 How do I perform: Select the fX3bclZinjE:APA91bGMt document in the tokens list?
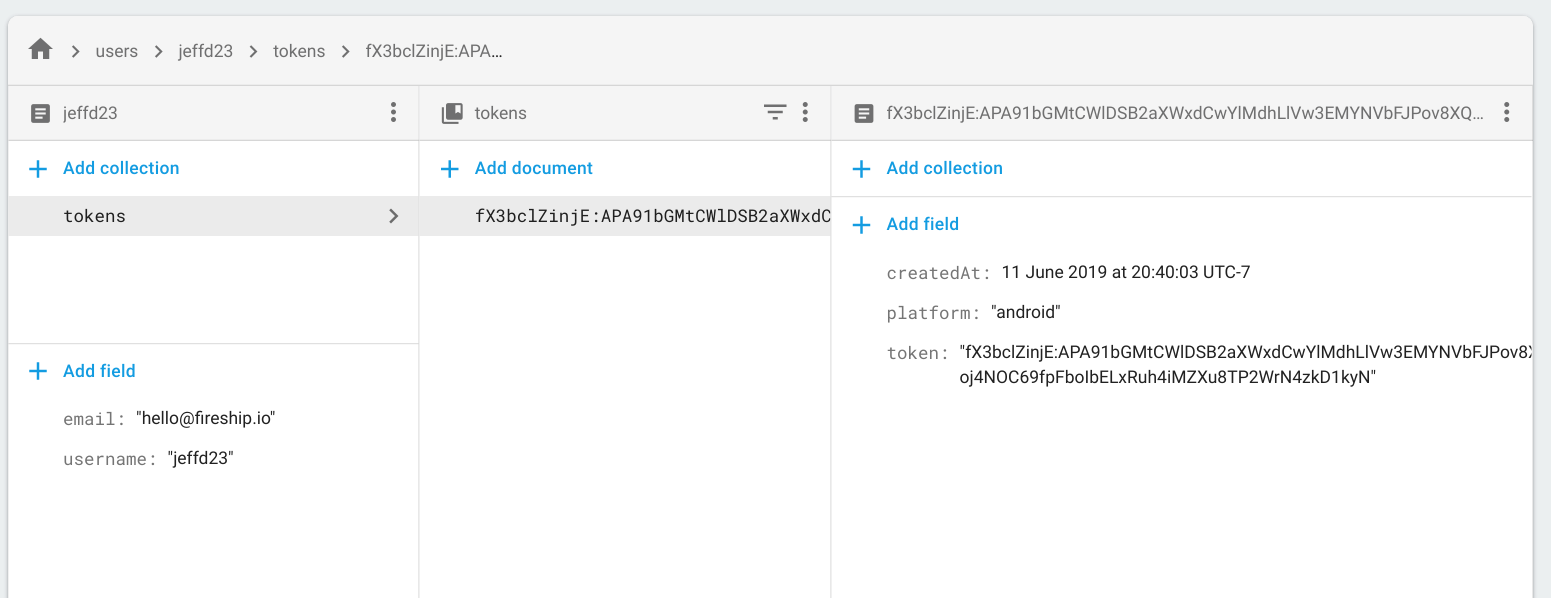pyautogui.click(x=640, y=215)
